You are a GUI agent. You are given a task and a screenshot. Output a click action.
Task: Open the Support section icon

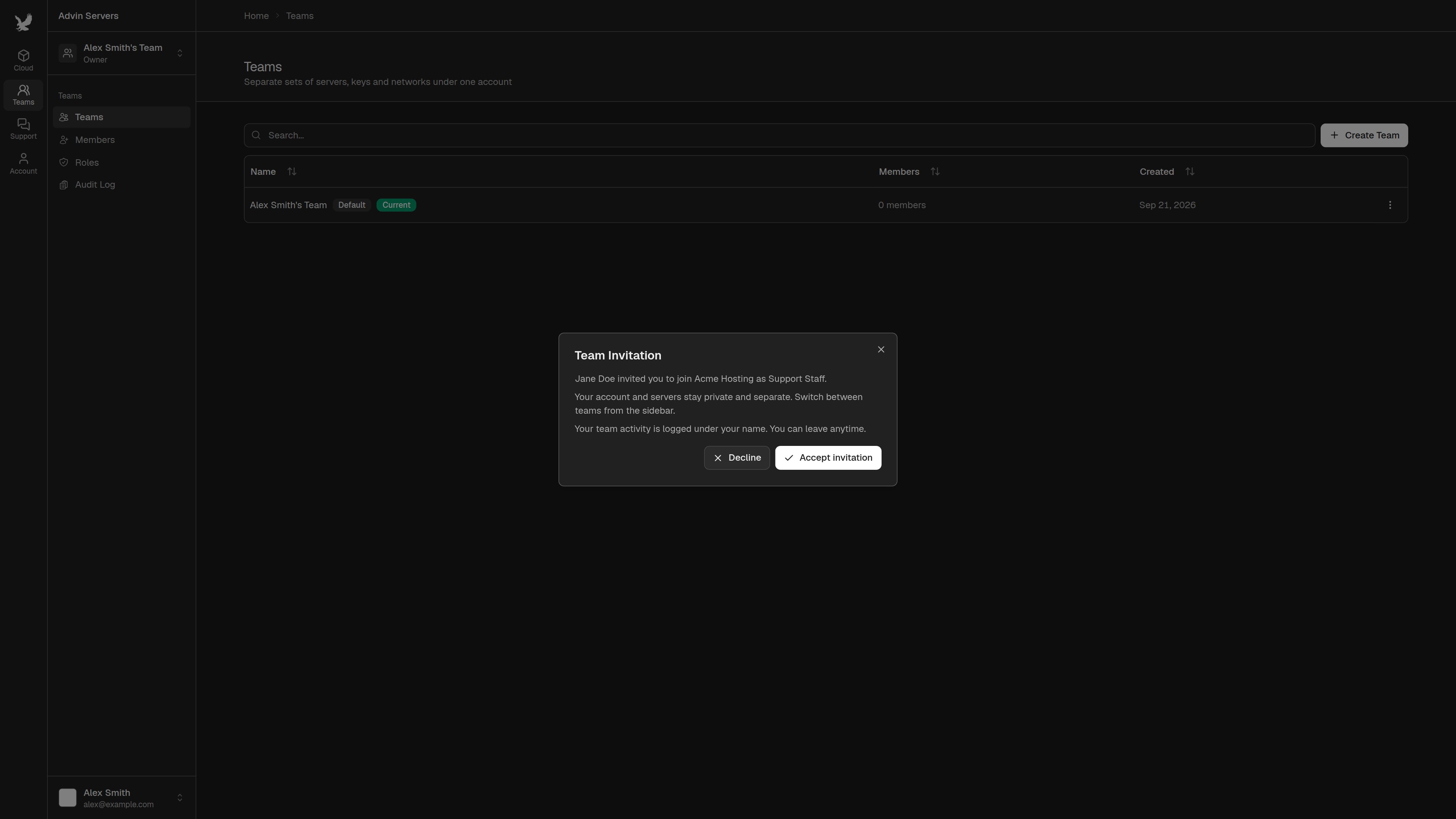[23, 129]
